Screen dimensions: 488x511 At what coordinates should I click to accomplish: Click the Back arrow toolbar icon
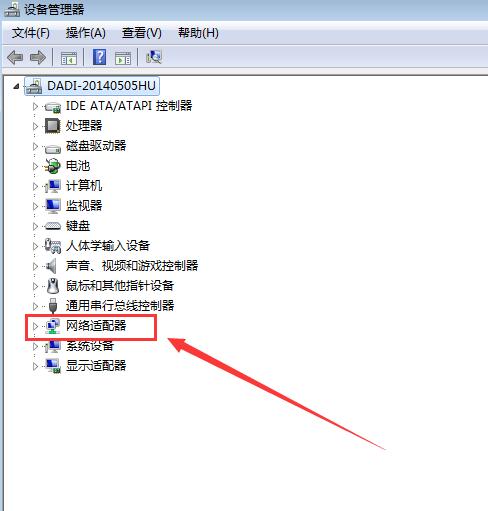(15, 57)
